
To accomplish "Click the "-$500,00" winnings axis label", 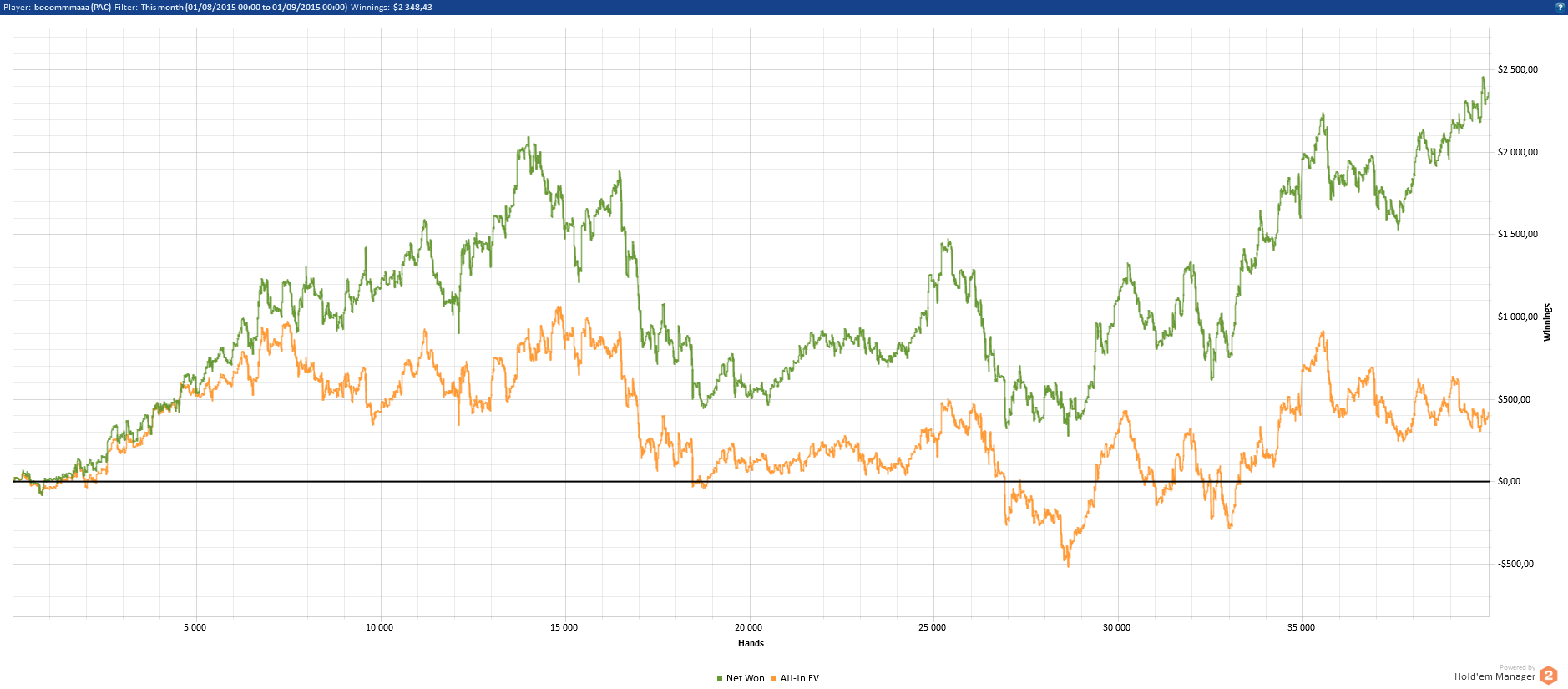I will coord(1516,564).
